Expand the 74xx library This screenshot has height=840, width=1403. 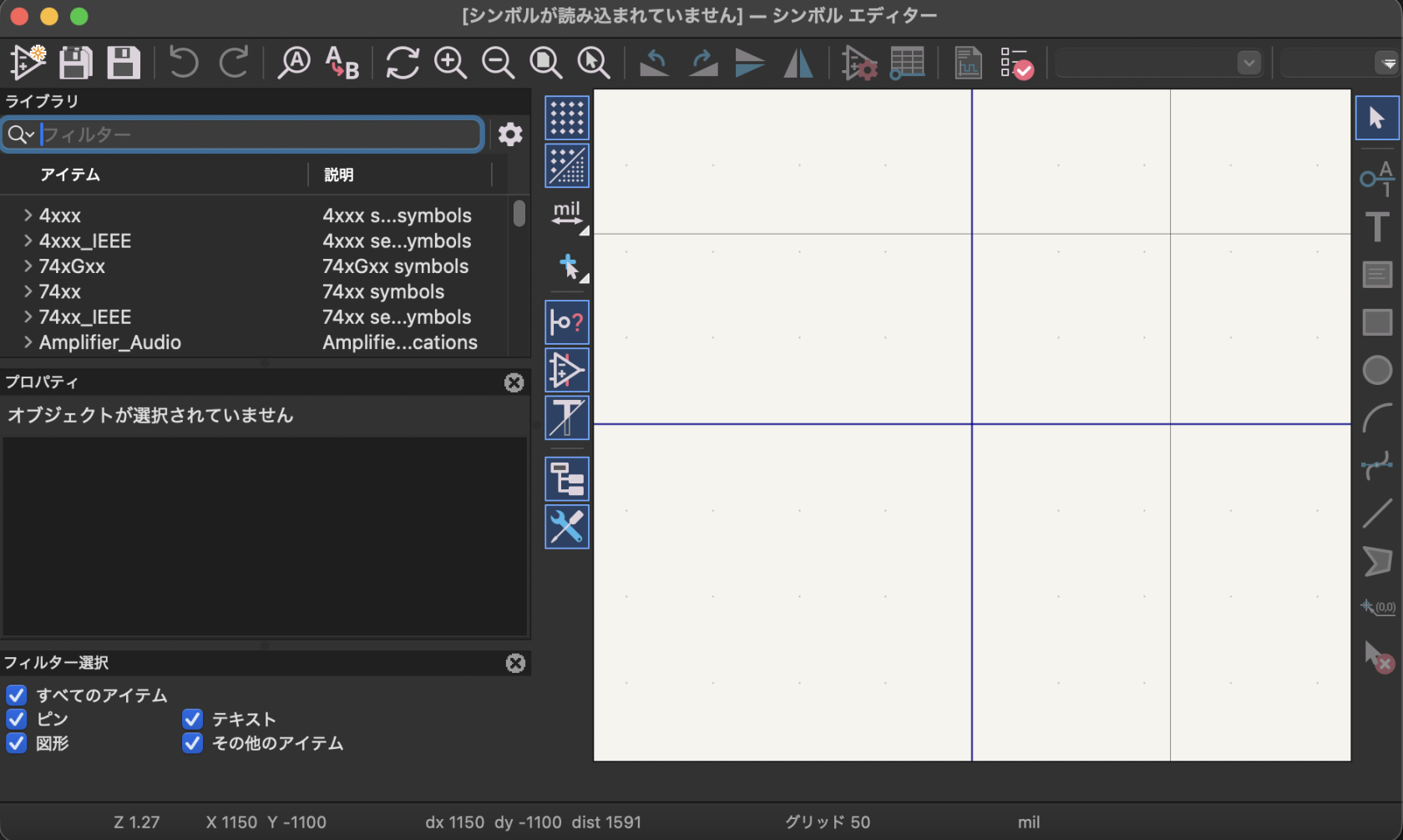(x=28, y=291)
